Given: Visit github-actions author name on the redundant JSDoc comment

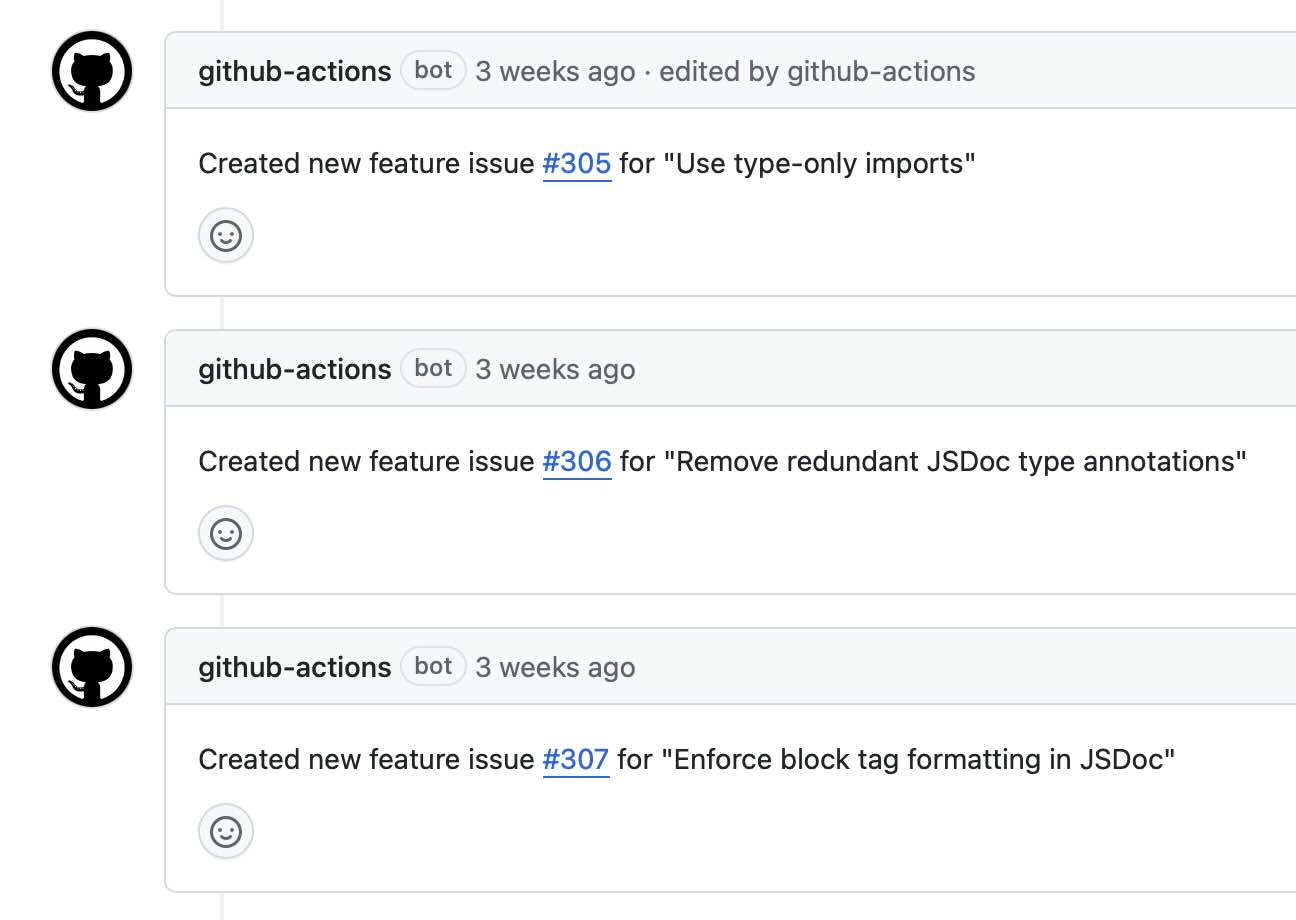Looking at the screenshot, I should (295, 369).
